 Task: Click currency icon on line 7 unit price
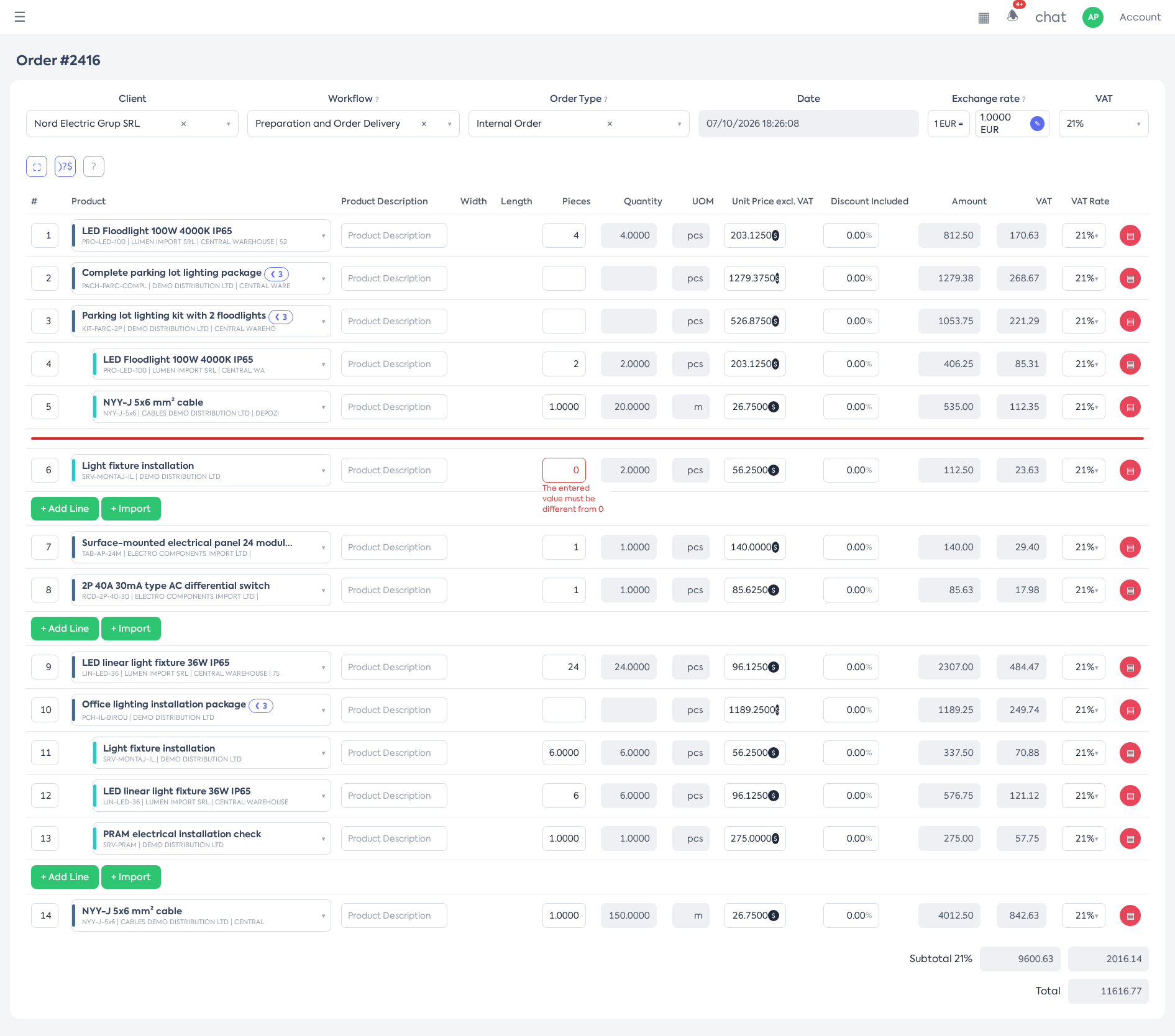775,547
